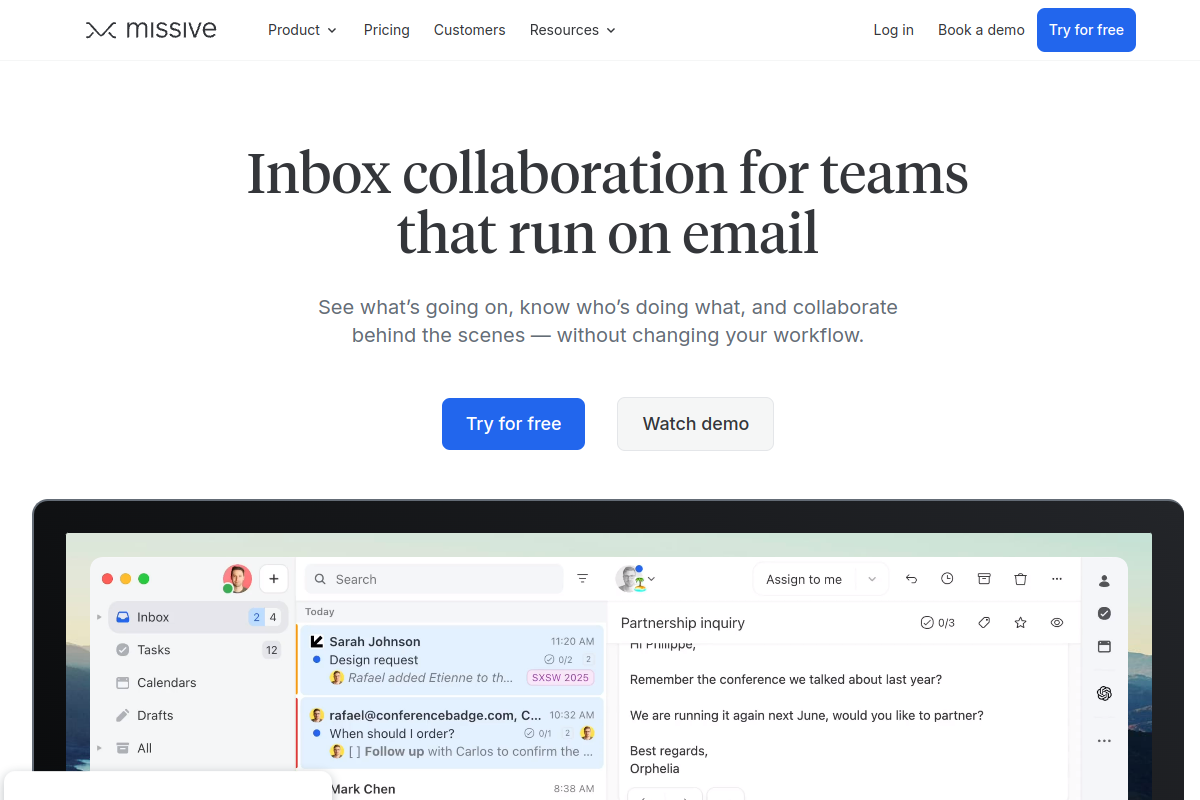Image resolution: width=1200 pixels, height=800 pixels.
Task: Select Pricing in the top navigation
Action: 386,30
